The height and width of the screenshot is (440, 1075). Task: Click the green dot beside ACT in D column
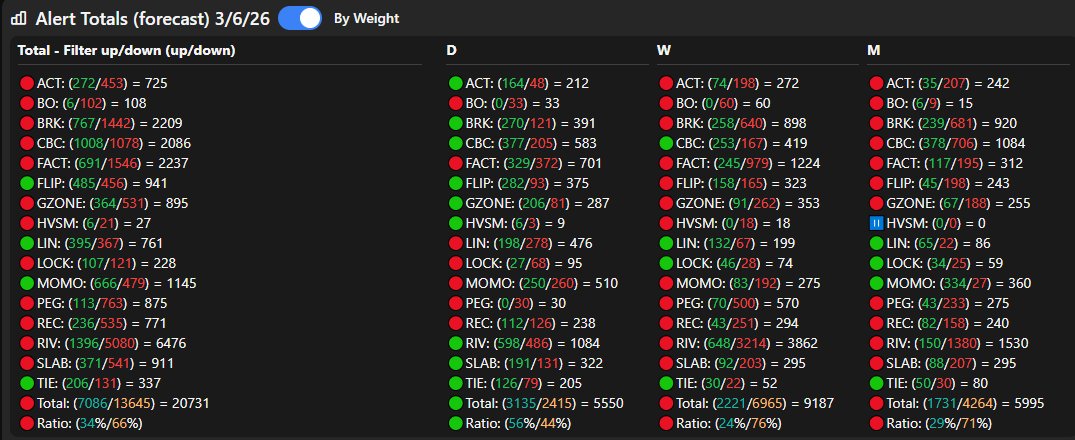click(455, 84)
